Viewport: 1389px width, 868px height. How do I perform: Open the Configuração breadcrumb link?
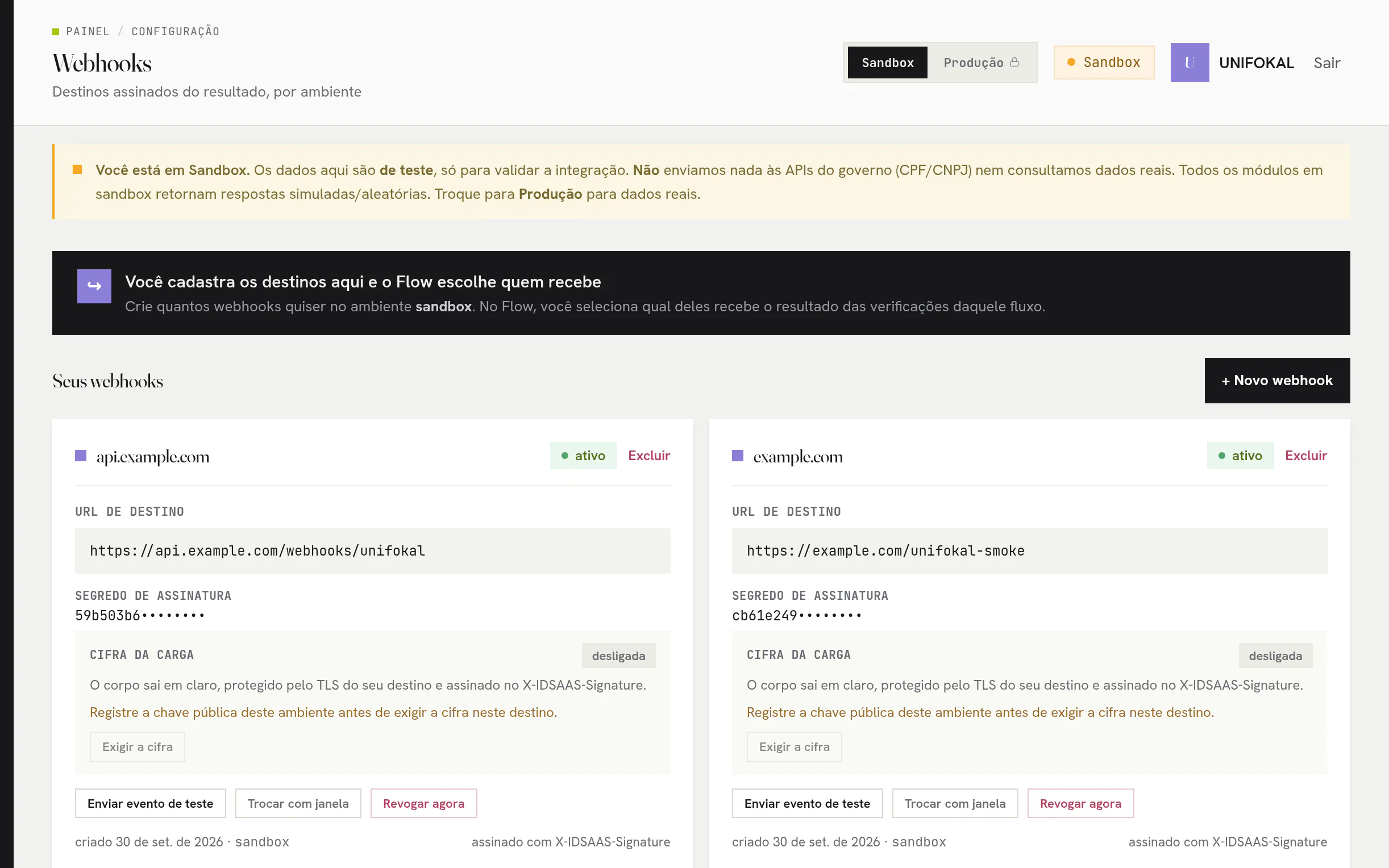176,32
